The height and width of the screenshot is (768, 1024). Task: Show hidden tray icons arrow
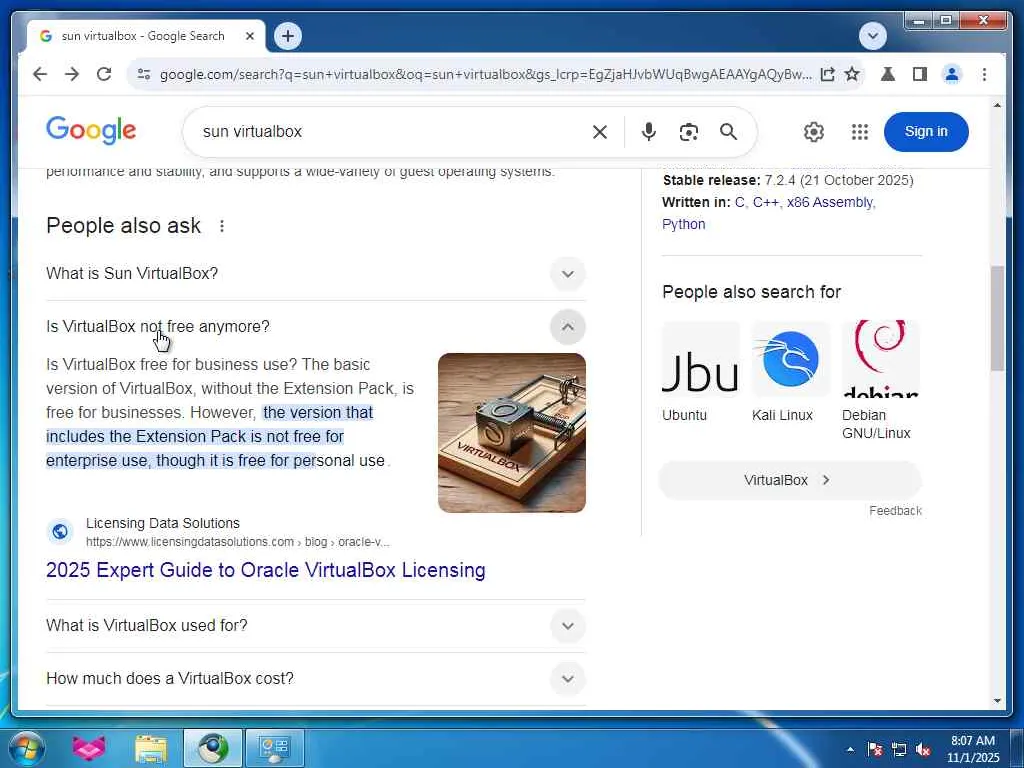pyautogui.click(x=850, y=749)
